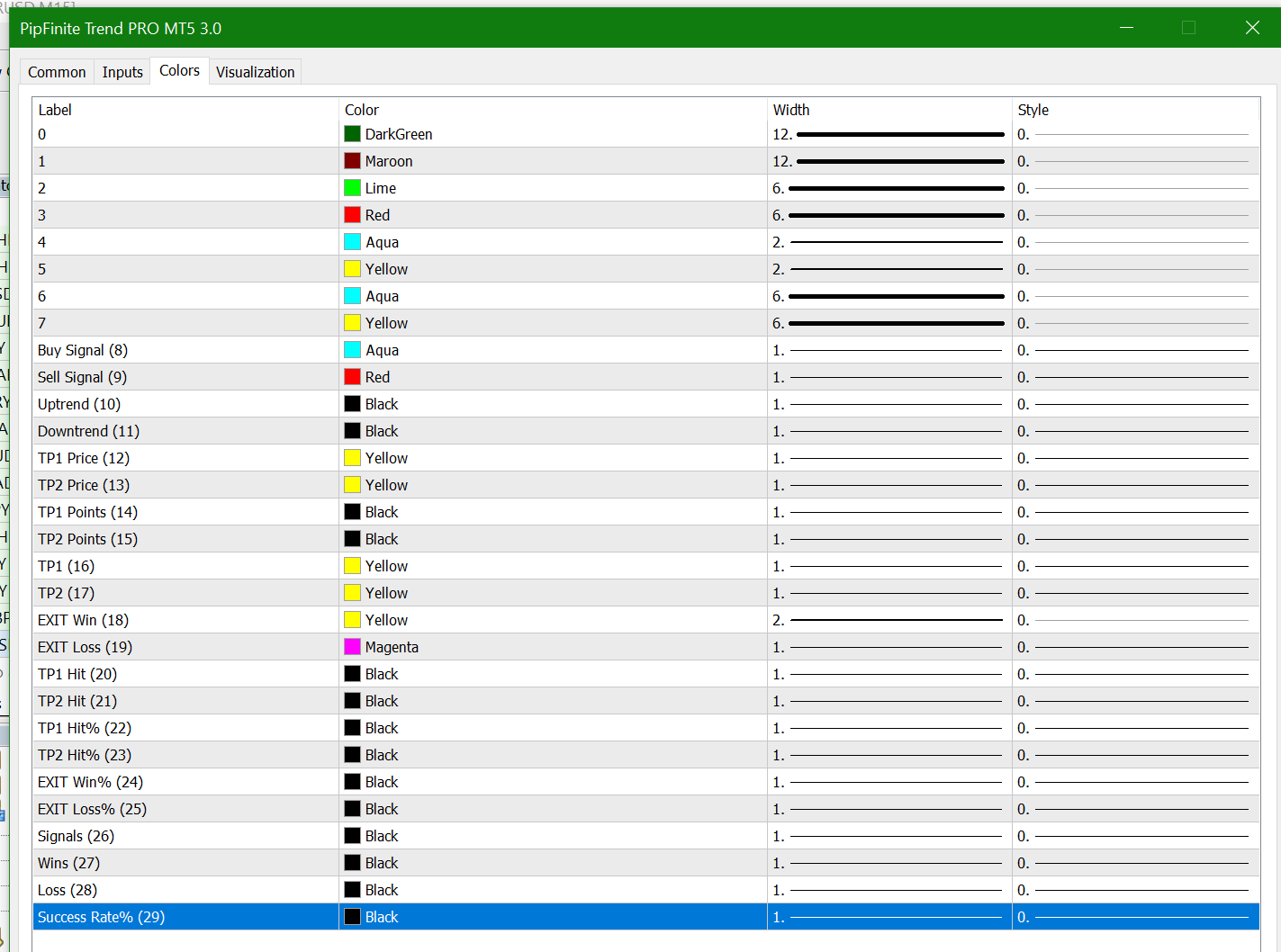Select the Yellow swatch for label 5
Screen dimensions: 1281x952
click(353, 269)
